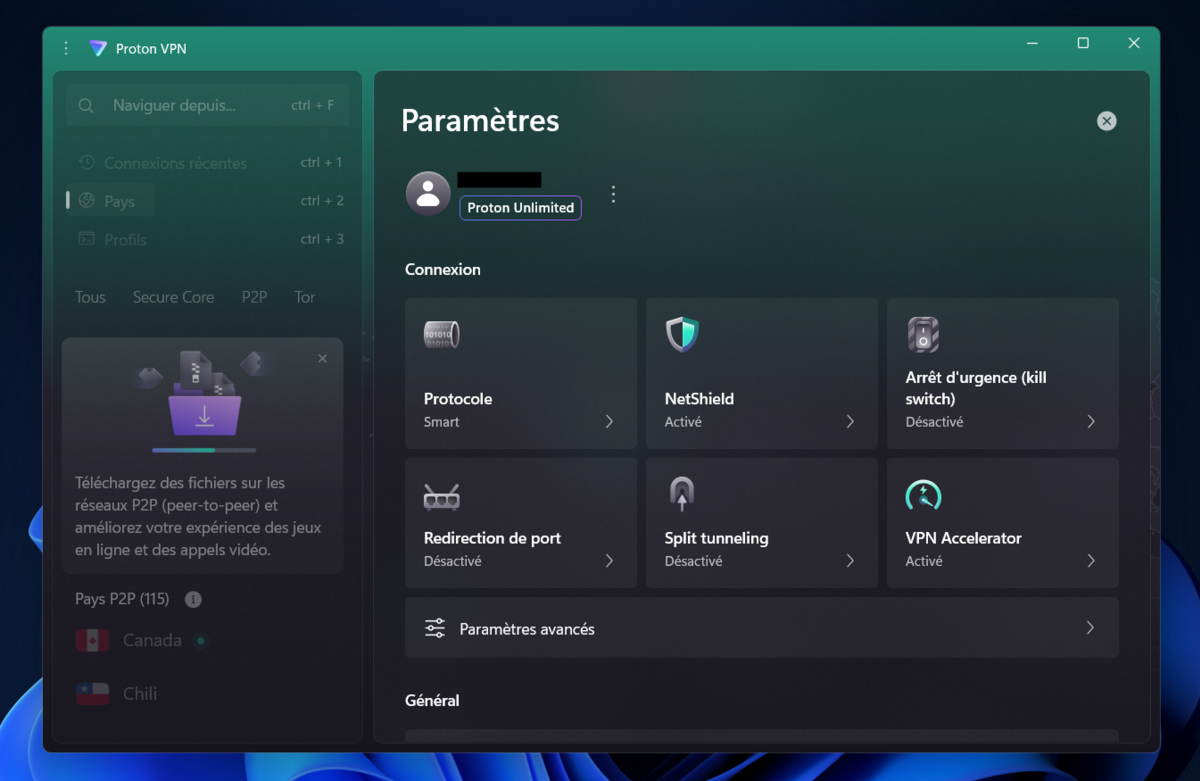Click the P2P download folder illustration
The height and width of the screenshot is (781, 1200).
204,395
